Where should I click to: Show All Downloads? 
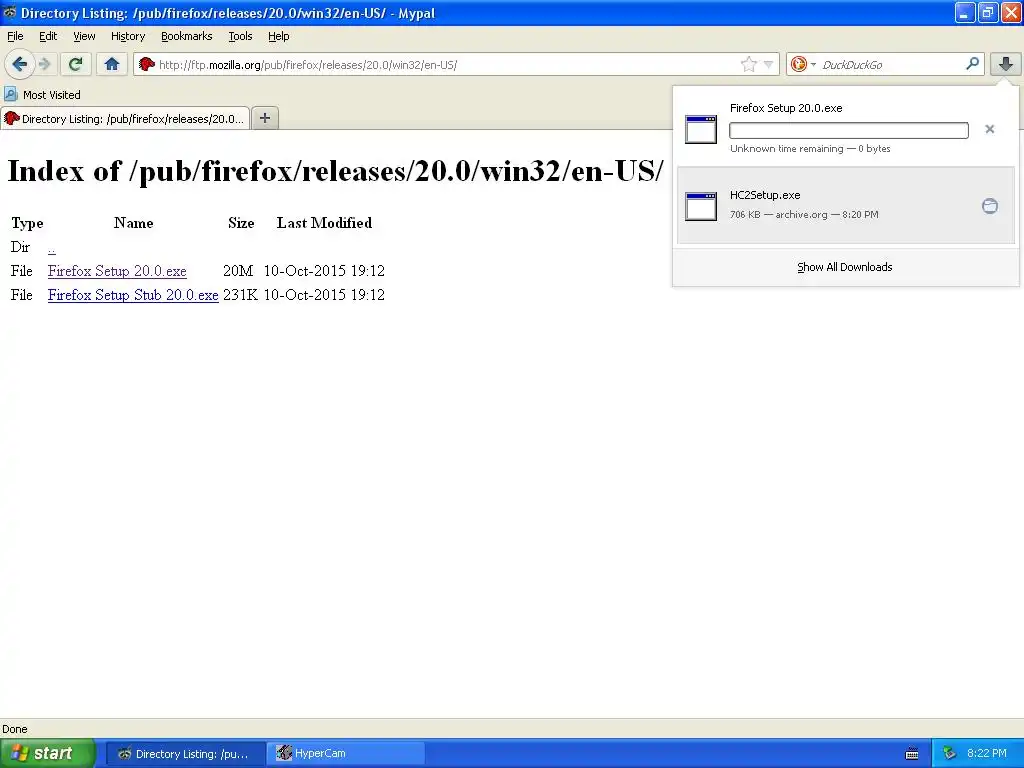pyautogui.click(x=844, y=267)
